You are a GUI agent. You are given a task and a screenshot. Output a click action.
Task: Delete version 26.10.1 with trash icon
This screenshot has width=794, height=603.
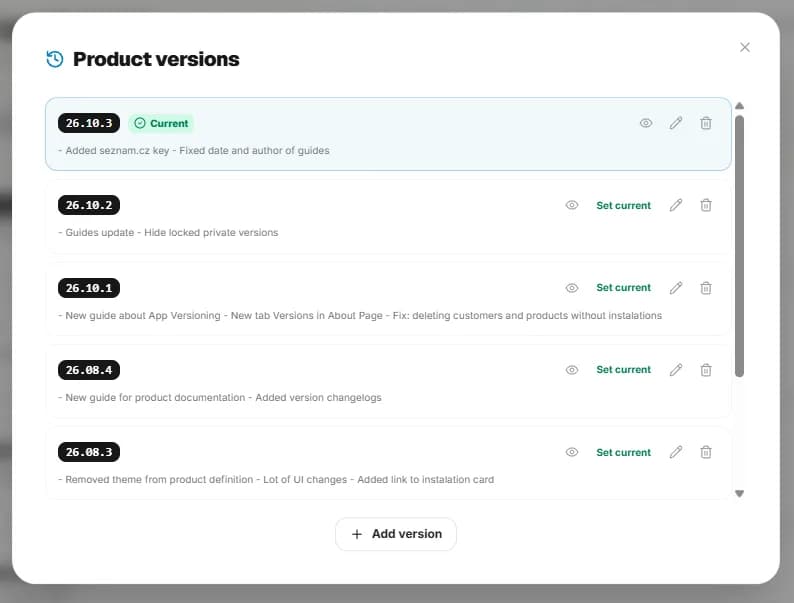click(705, 288)
